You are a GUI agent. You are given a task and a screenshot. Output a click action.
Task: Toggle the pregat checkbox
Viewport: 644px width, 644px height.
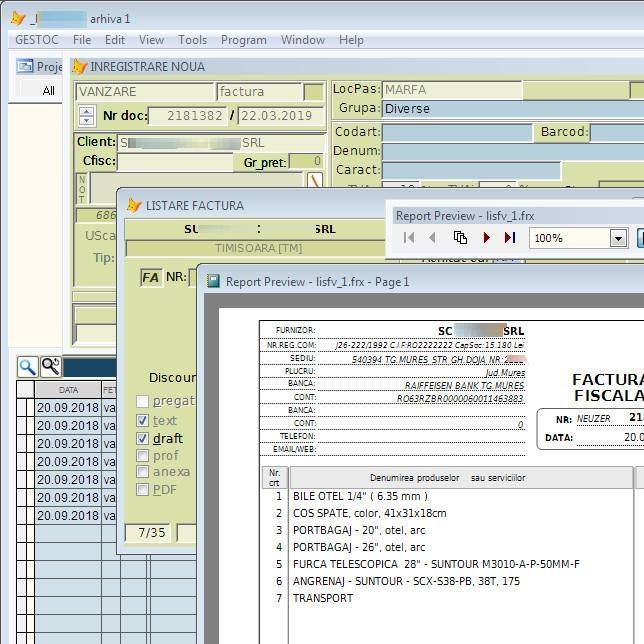coord(142,401)
